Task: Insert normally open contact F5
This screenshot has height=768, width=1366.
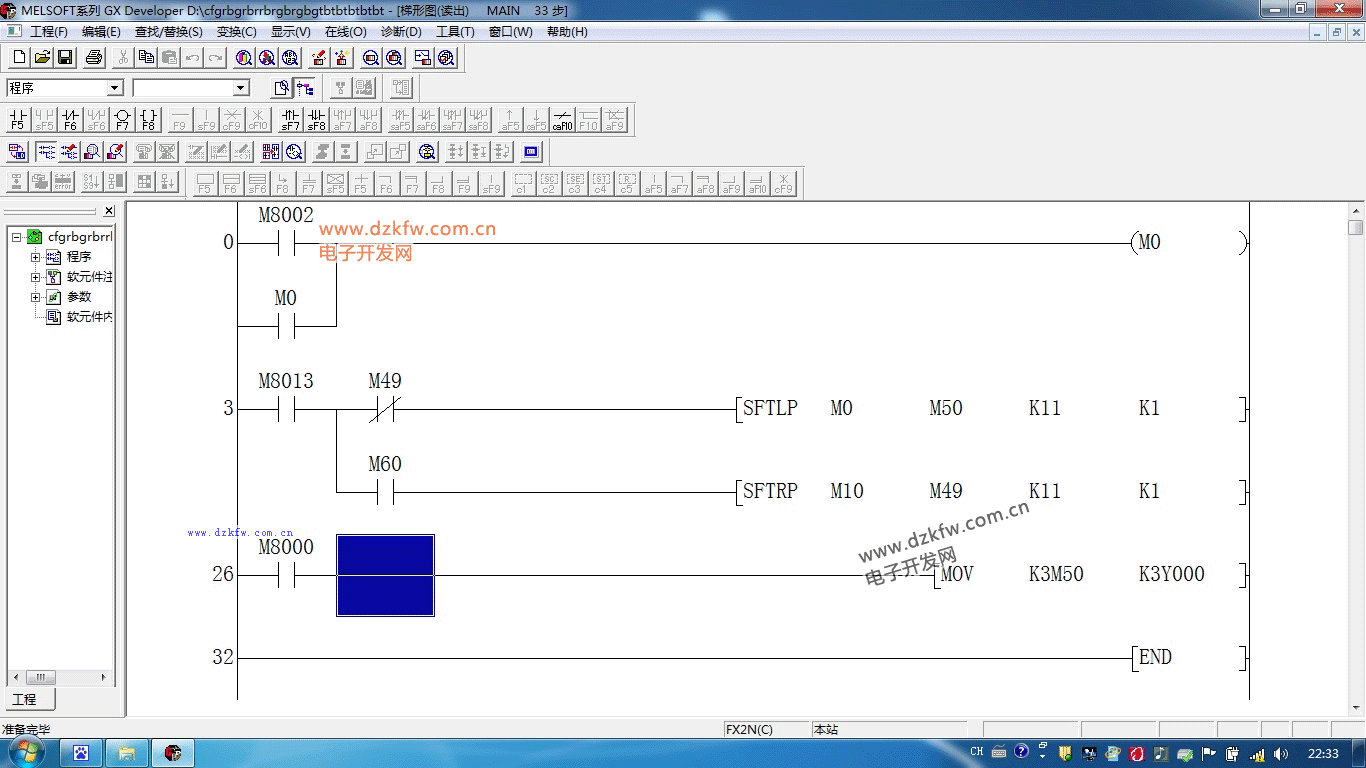Action: [17, 121]
